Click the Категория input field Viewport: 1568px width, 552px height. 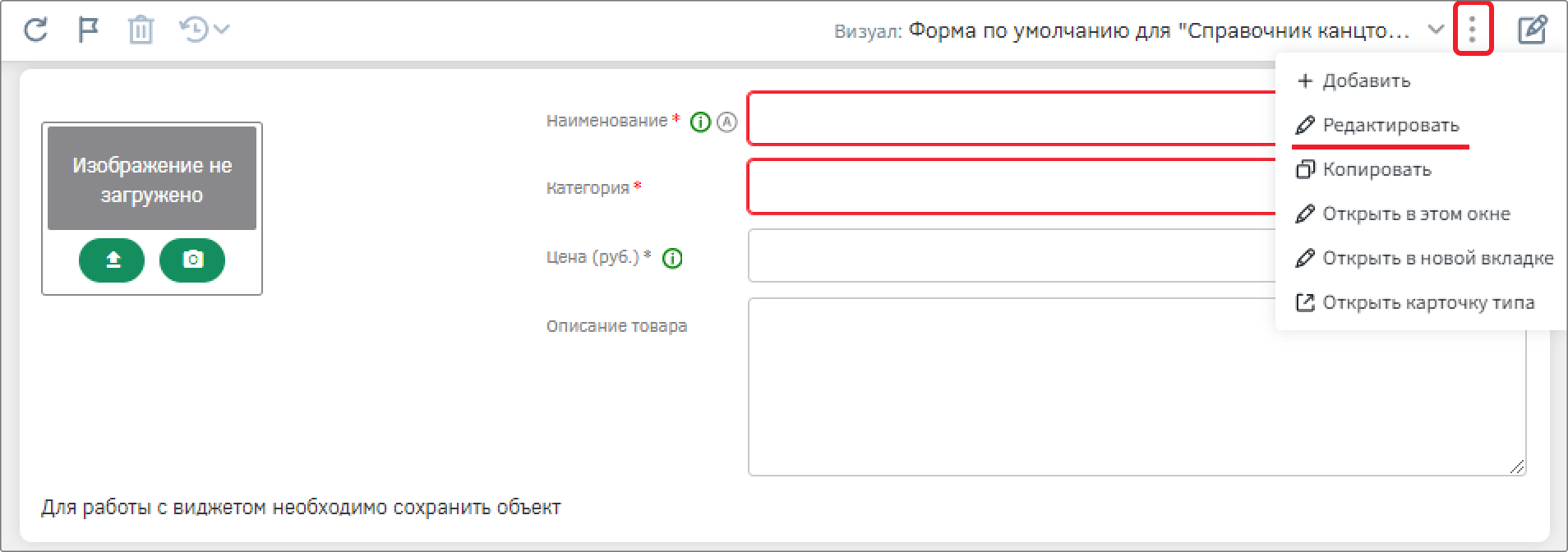point(1012,187)
